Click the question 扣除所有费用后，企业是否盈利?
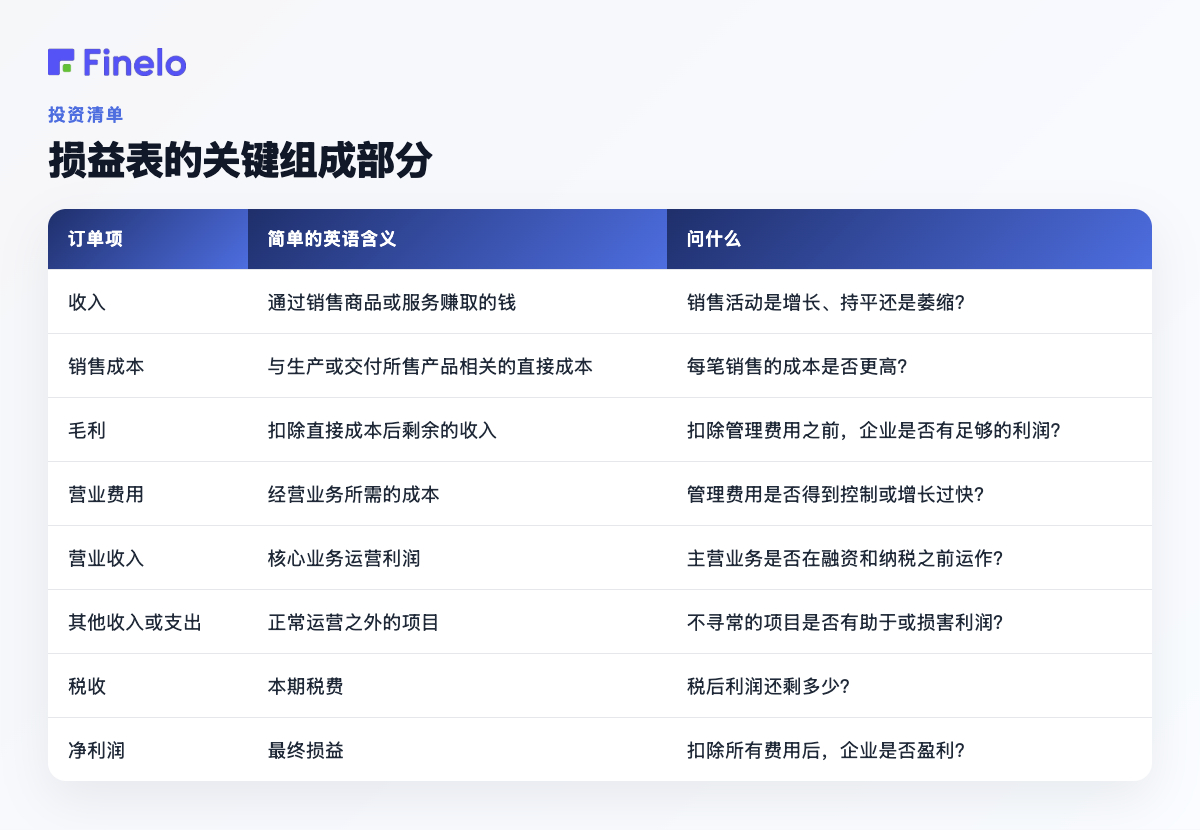This screenshot has height=830, width=1200. pos(826,750)
